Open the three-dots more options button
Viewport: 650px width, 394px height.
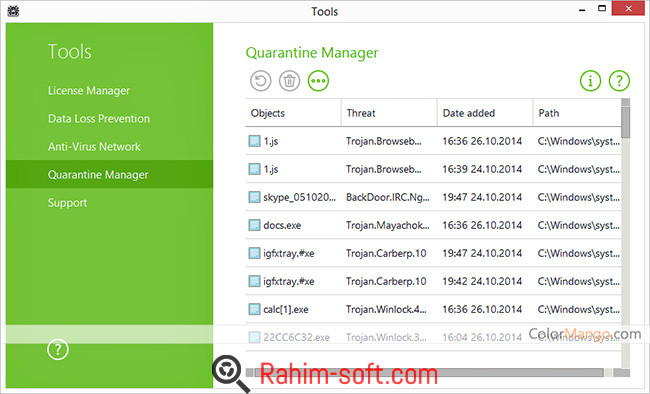coord(318,81)
